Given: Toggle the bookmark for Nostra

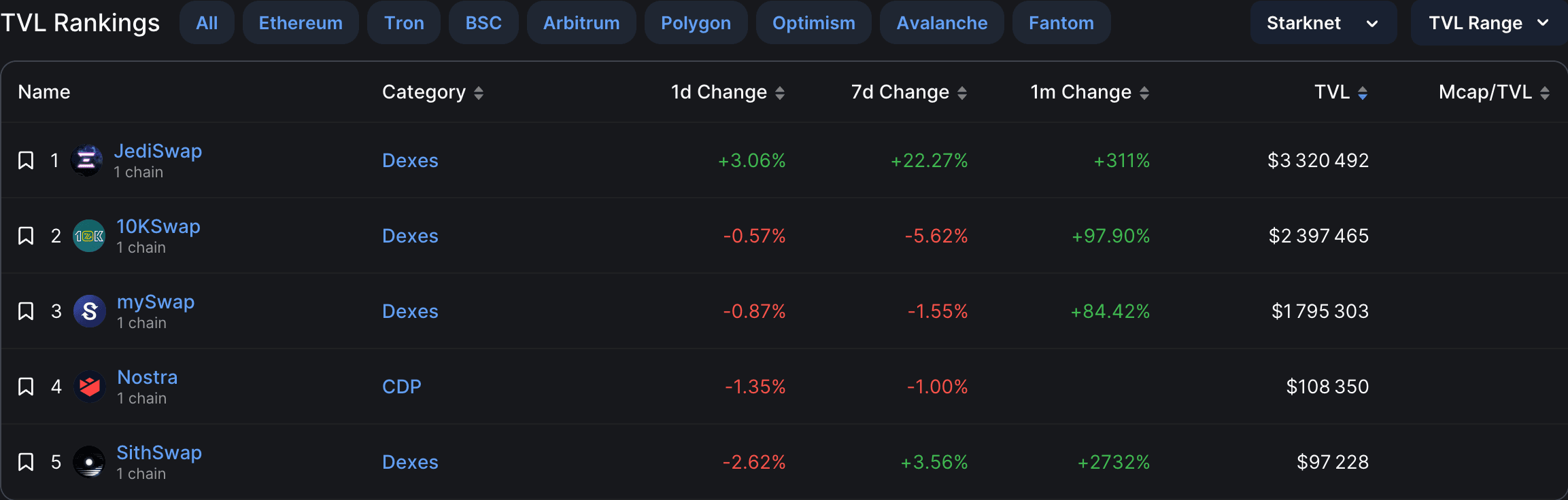Looking at the screenshot, I should click(x=26, y=387).
